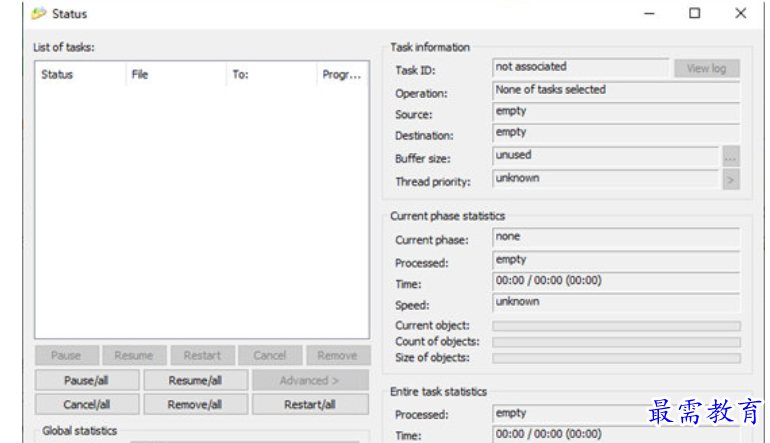Click the Remove task button
The image size is (770, 443).
[x=337, y=355]
